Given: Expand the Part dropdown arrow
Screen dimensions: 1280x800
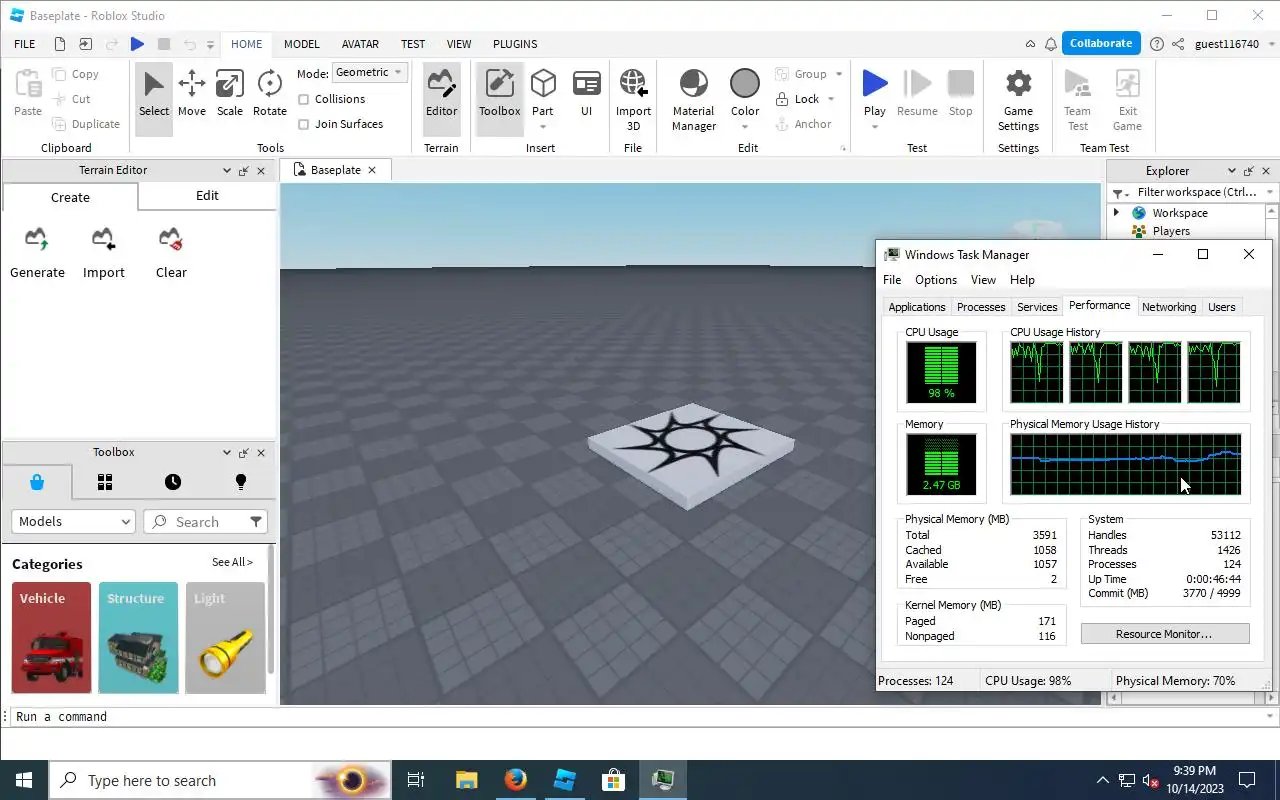Looking at the screenshot, I should 542,127.
